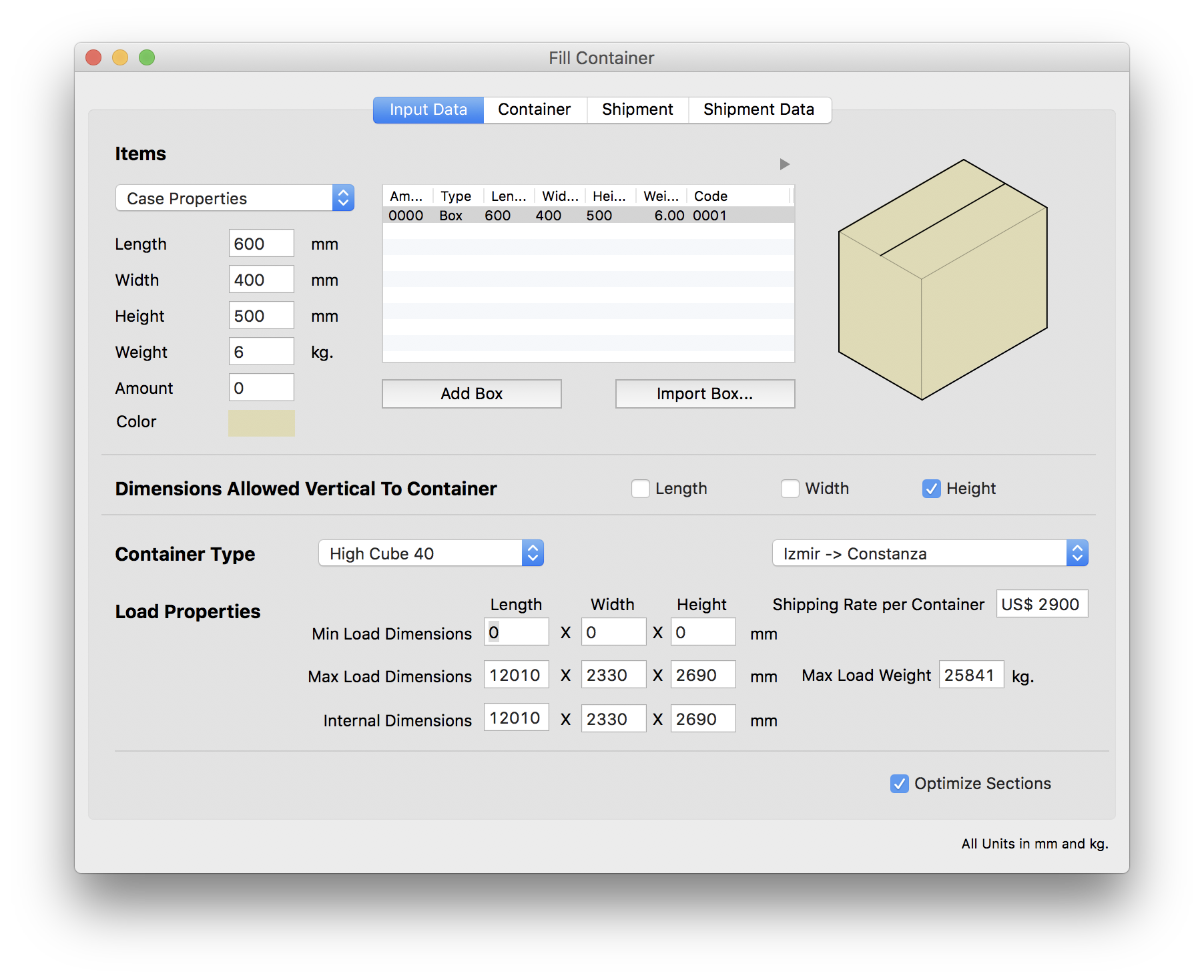The image size is (1204, 980).
Task: Click the Shipping Rate field US$ 2900
Action: pyautogui.click(x=1042, y=604)
